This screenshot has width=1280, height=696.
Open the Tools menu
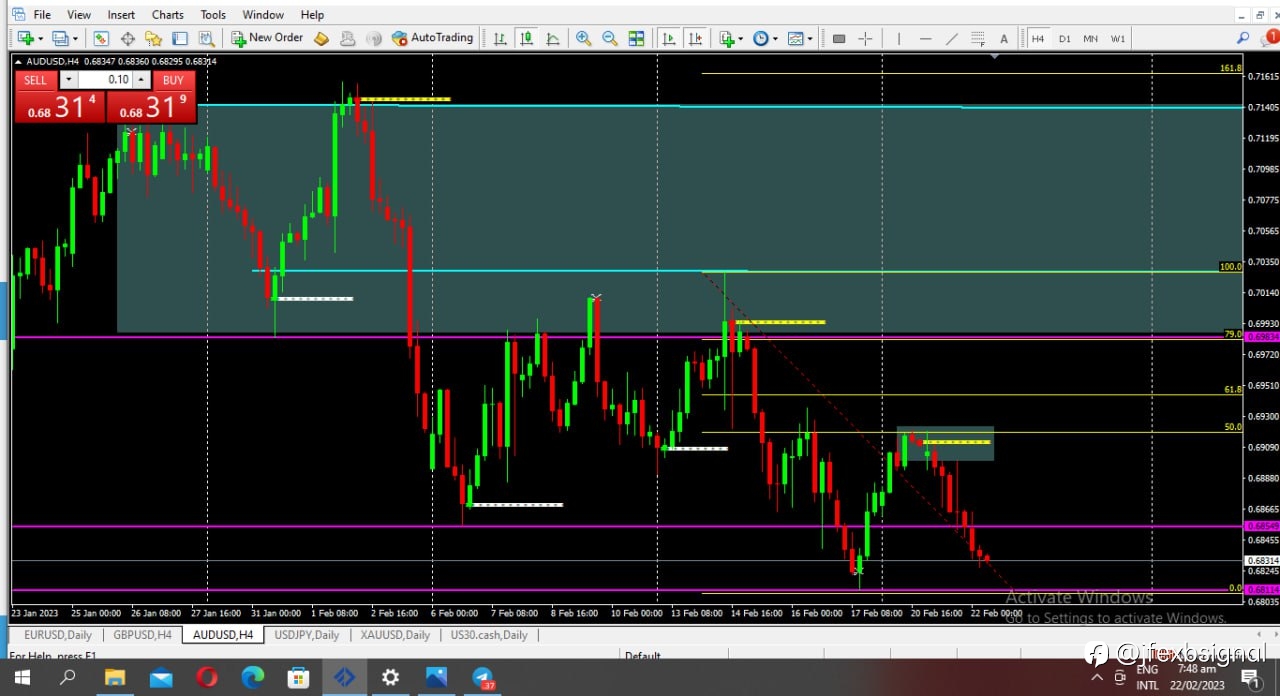[213, 14]
